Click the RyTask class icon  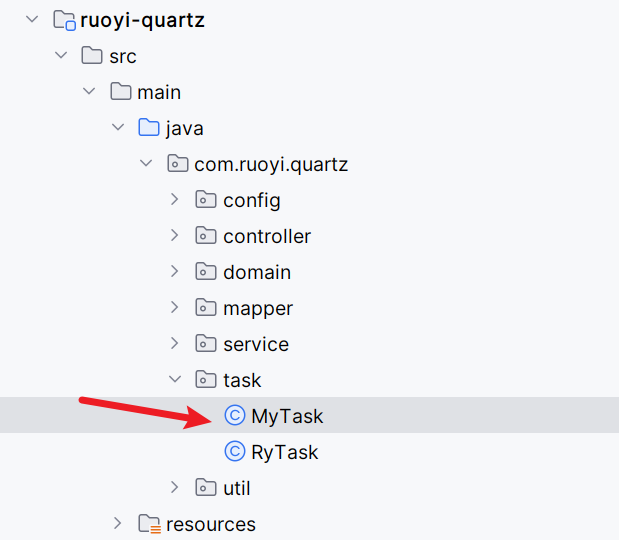tap(235, 452)
